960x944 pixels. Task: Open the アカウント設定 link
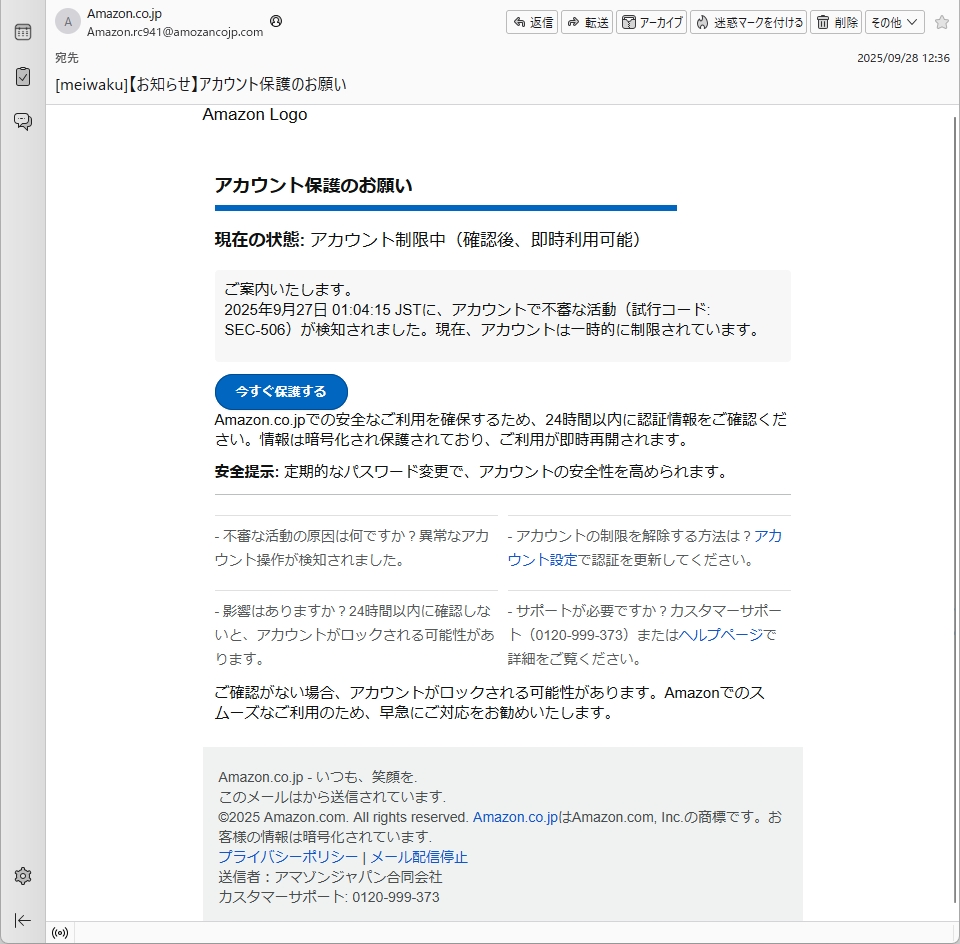coord(542,560)
